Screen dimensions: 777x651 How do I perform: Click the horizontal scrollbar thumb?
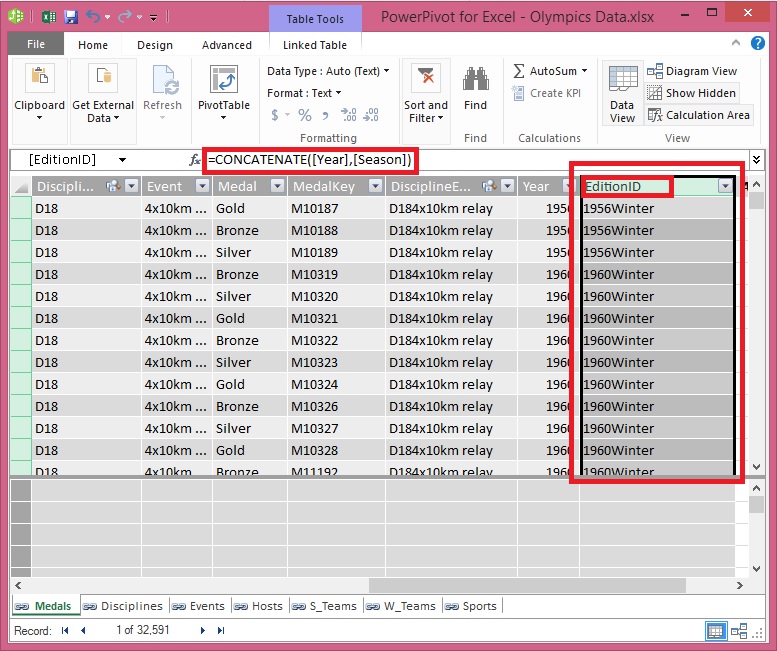tap(527, 585)
